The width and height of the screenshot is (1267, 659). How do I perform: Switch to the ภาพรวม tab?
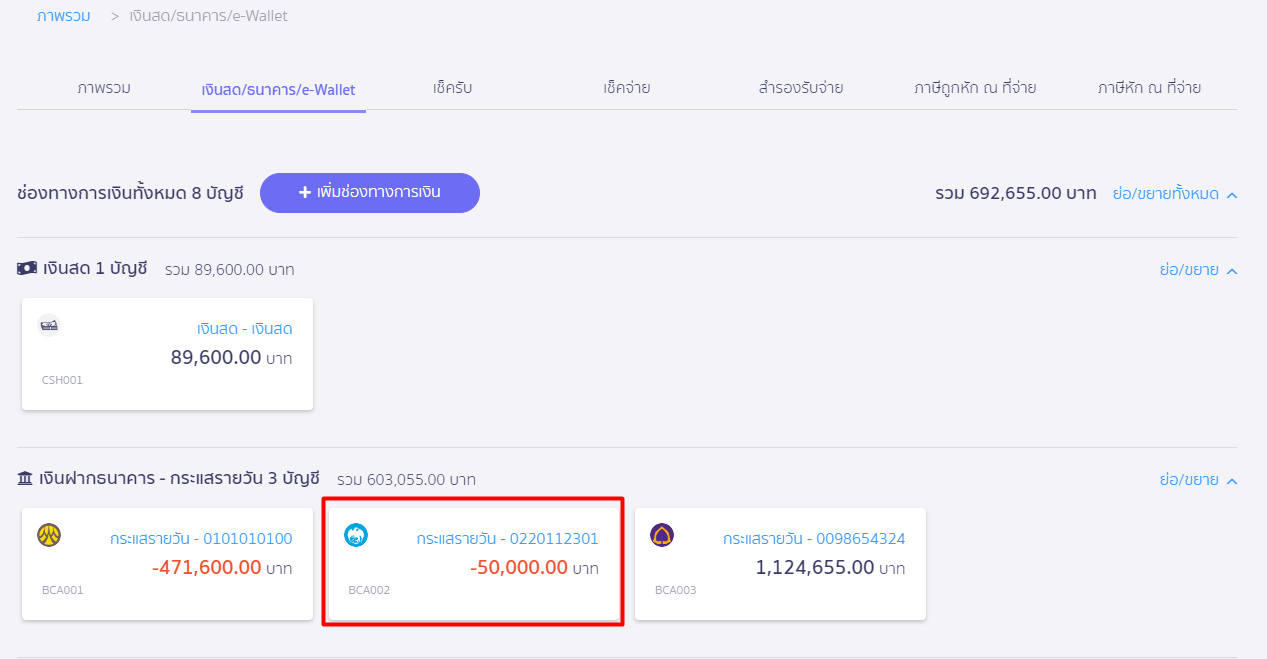104,88
